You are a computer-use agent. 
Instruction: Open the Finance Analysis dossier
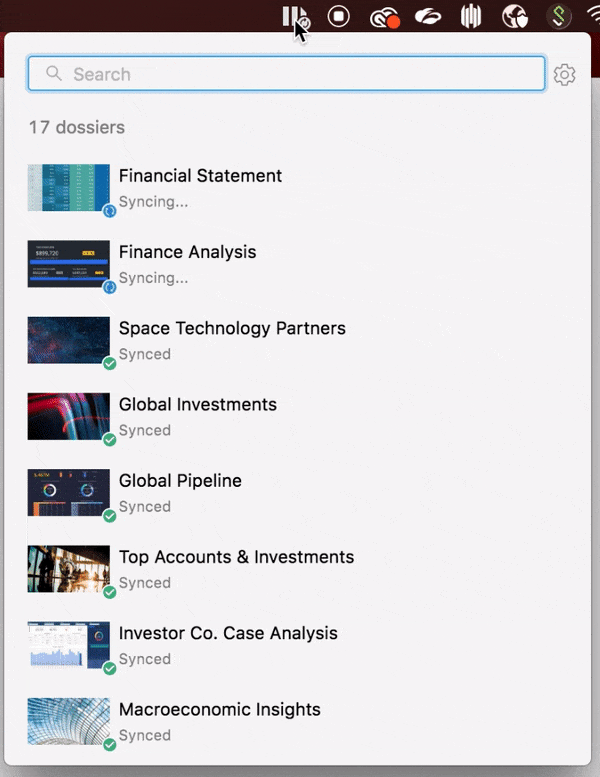[x=187, y=252]
